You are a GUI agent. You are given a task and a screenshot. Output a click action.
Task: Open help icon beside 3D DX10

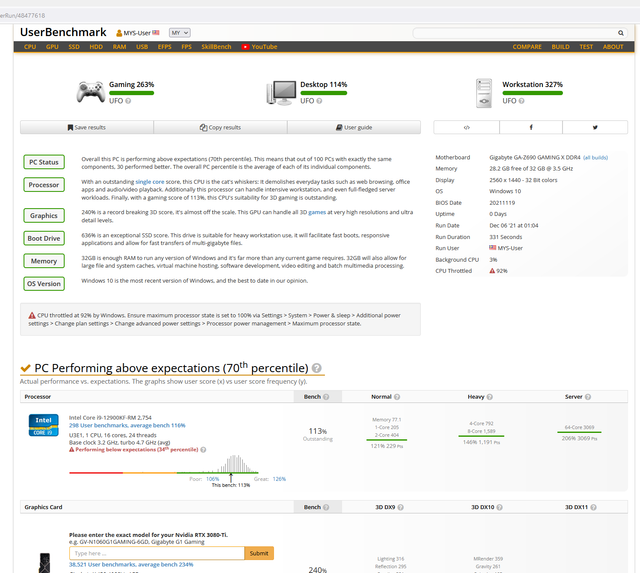point(500,507)
